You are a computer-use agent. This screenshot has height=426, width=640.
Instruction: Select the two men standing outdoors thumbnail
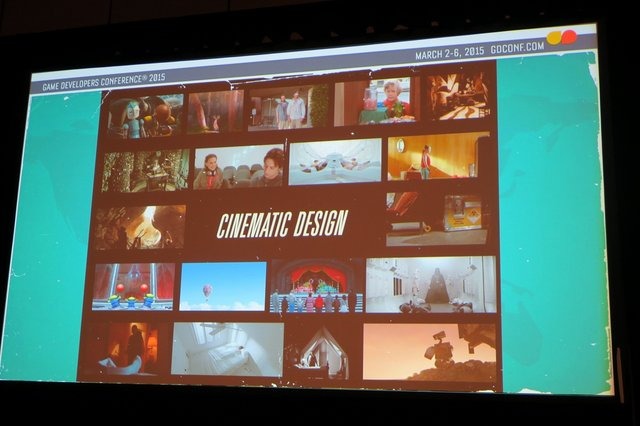coord(288,107)
